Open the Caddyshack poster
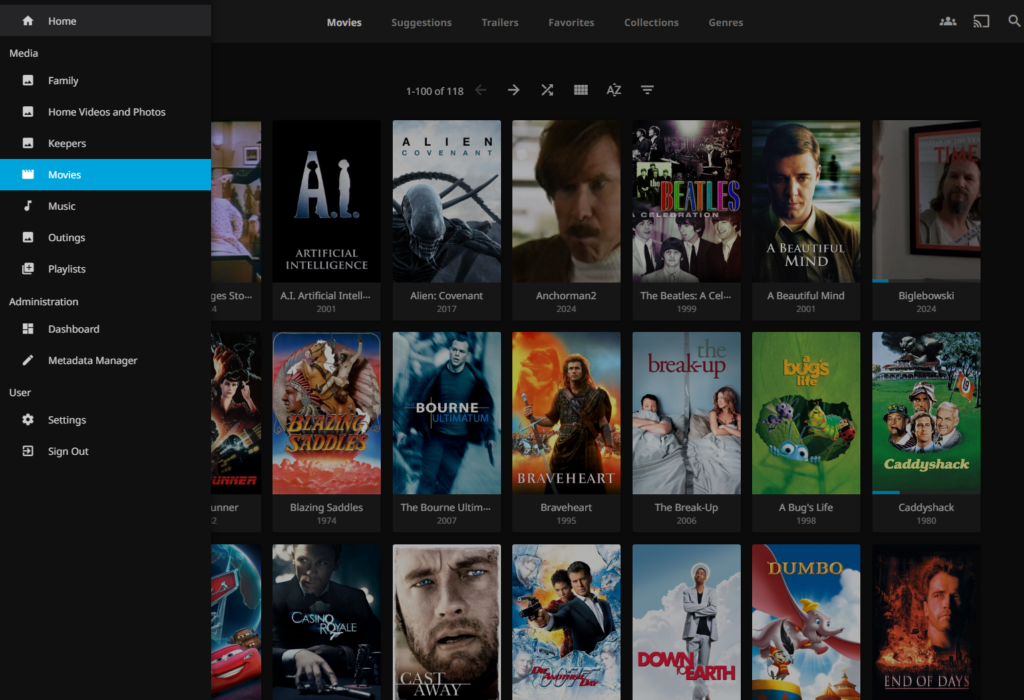Image resolution: width=1024 pixels, height=700 pixels. (926, 413)
